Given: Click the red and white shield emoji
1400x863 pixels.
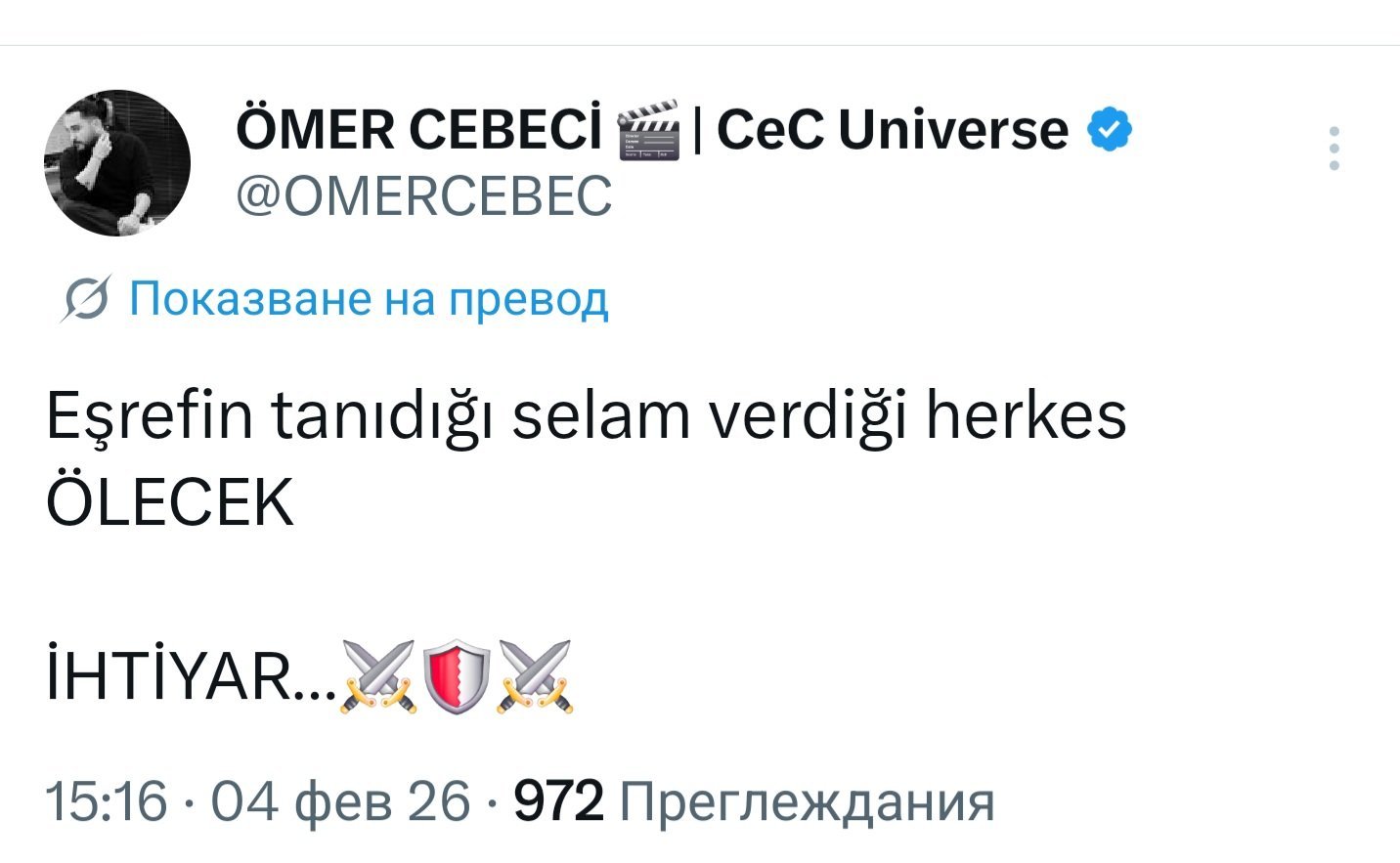Looking at the screenshot, I should 457,675.
